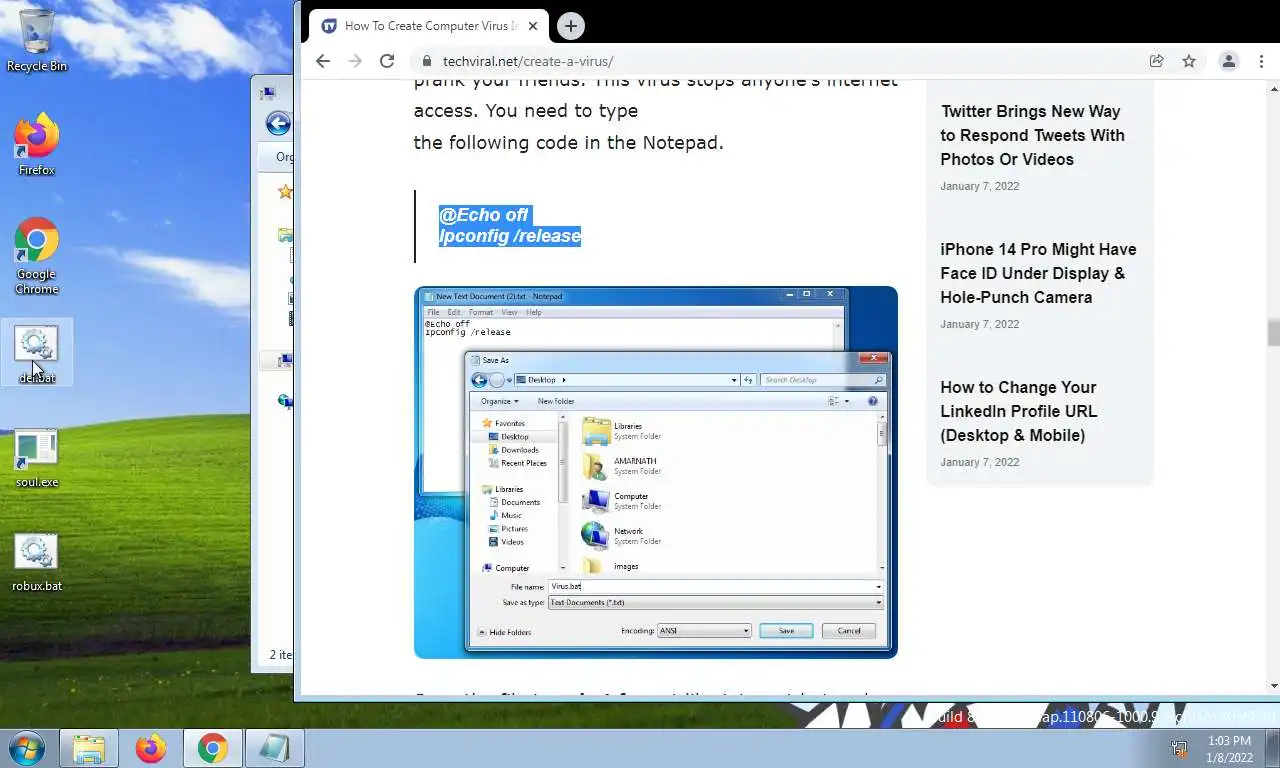Open the Chrome profile avatar menu

(1229, 61)
